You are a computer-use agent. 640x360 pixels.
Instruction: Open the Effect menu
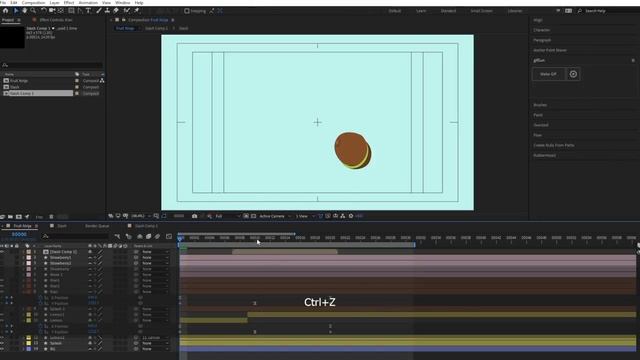69,3
